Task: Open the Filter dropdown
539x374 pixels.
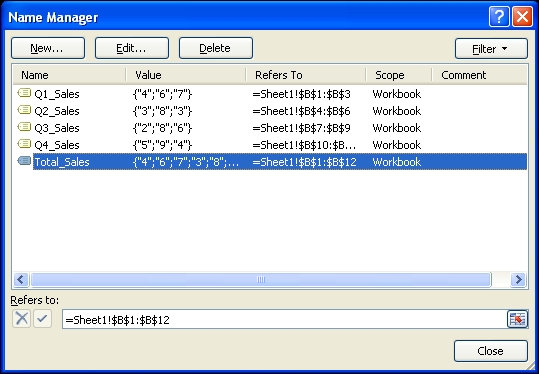Action: pos(491,49)
